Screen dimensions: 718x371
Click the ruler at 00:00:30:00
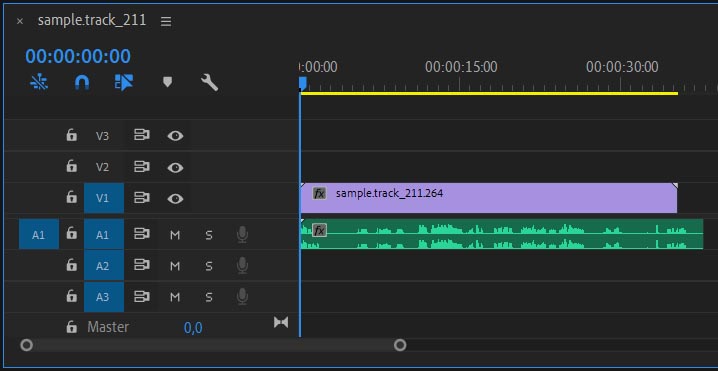click(622, 67)
